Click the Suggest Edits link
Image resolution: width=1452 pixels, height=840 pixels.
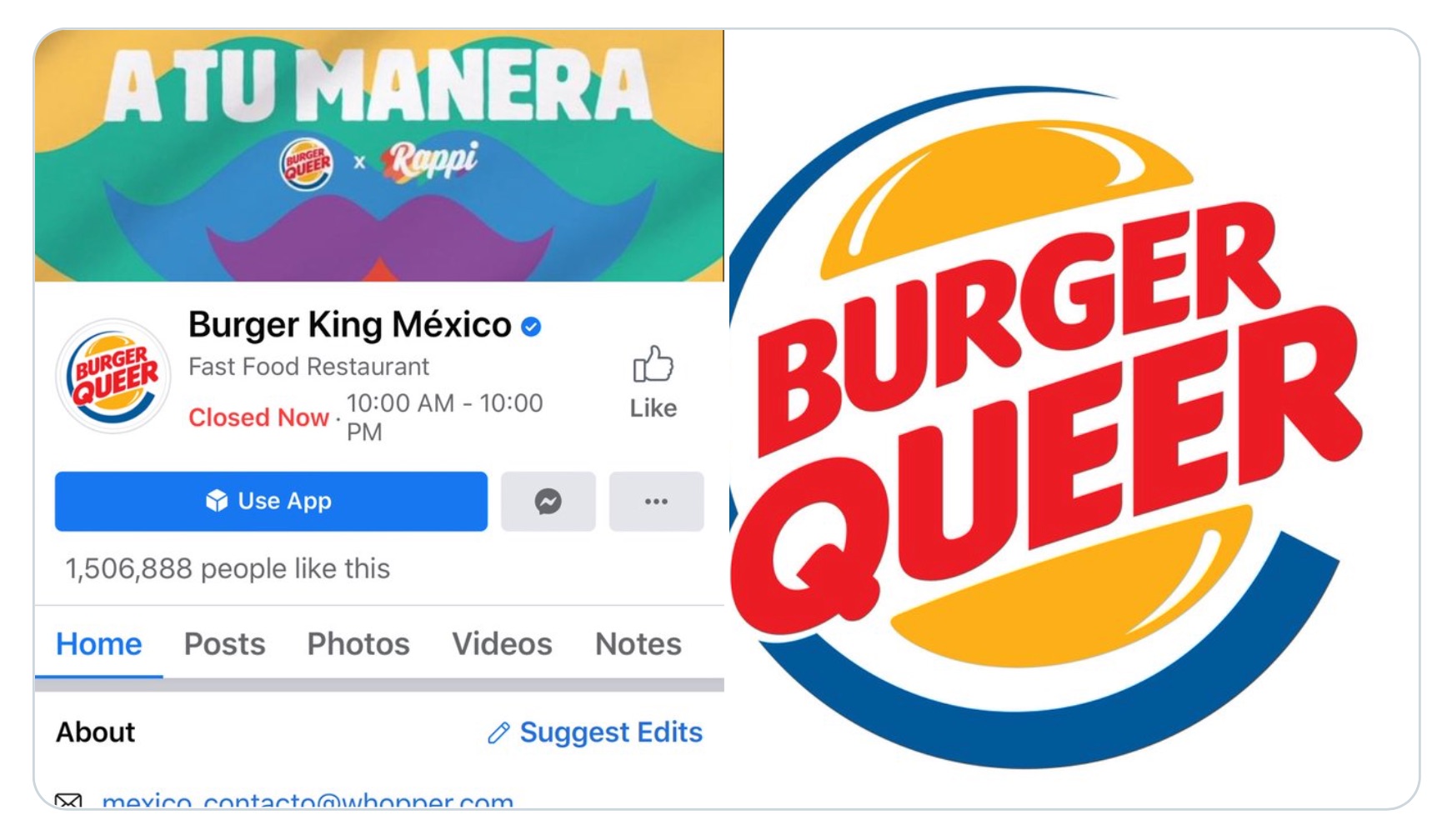(611, 732)
